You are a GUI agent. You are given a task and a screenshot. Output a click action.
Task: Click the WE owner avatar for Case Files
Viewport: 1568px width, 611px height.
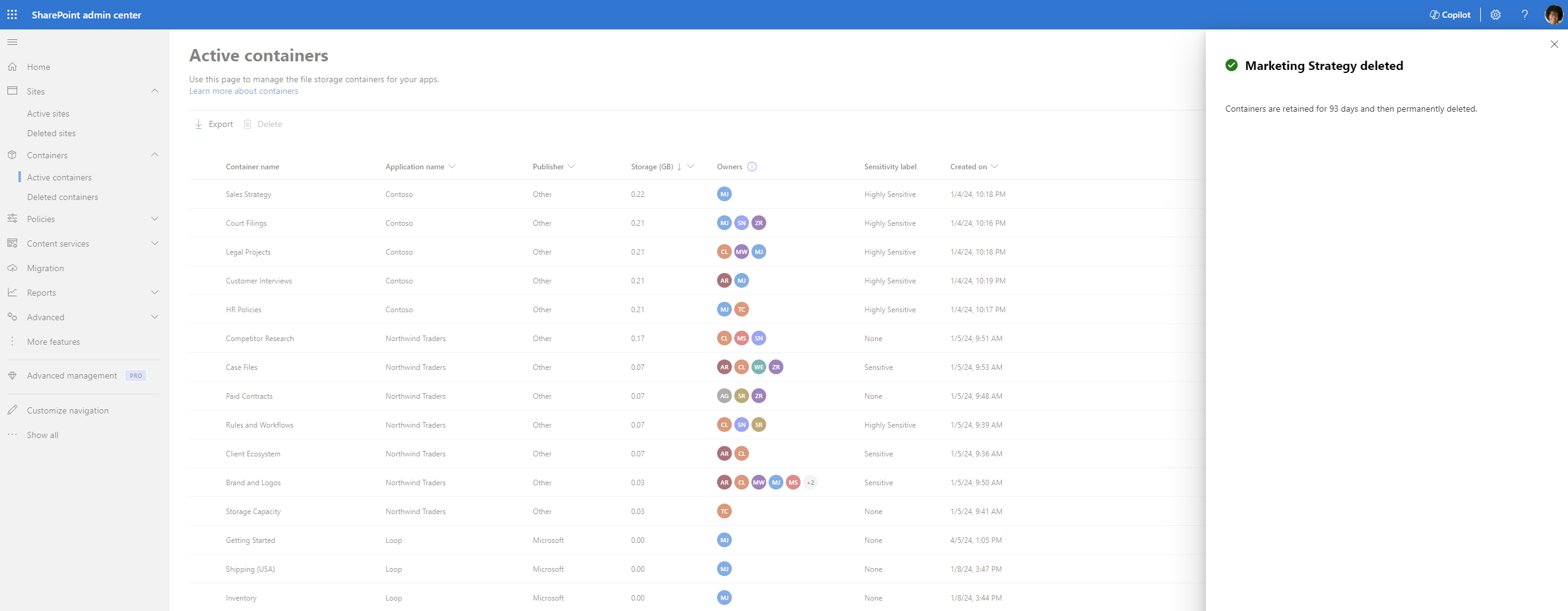pos(759,367)
